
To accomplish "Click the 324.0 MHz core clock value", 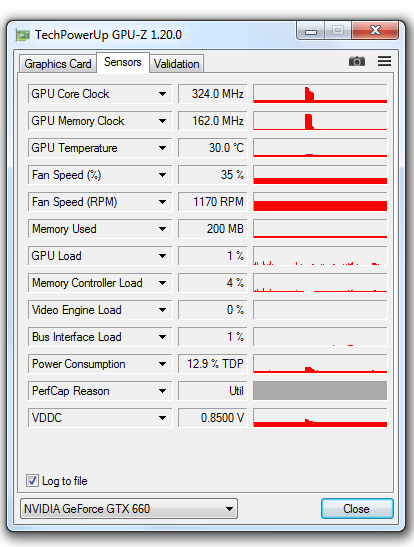I will tap(213, 94).
